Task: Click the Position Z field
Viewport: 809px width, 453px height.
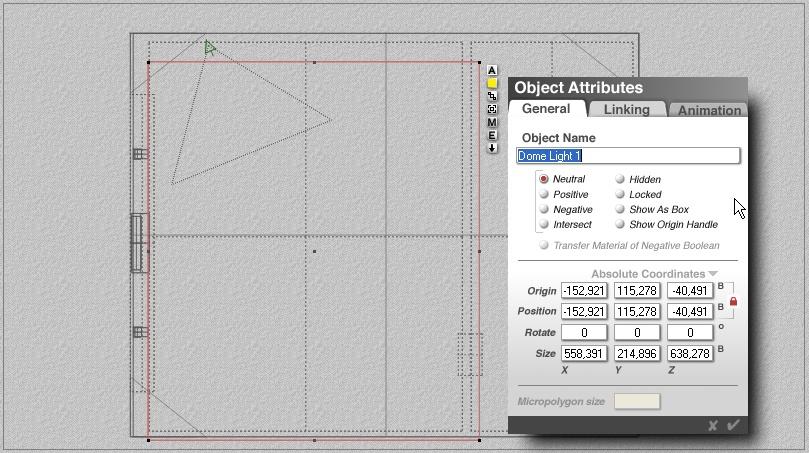Action: click(x=690, y=312)
